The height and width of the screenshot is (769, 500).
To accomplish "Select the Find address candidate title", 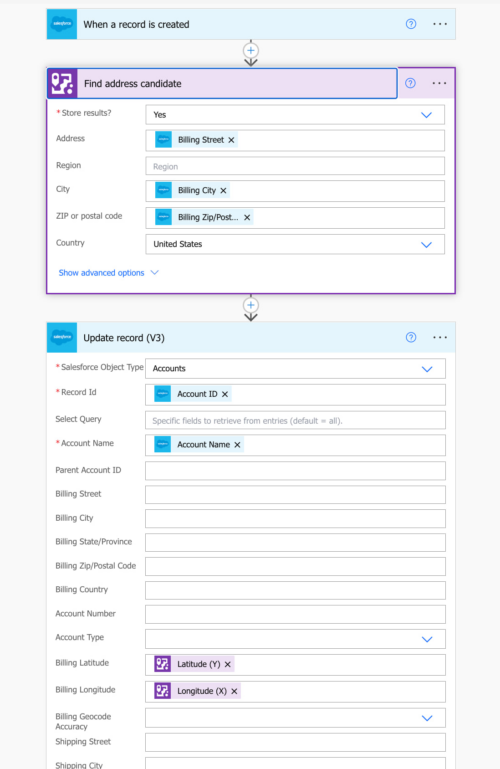I will tap(132, 83).
